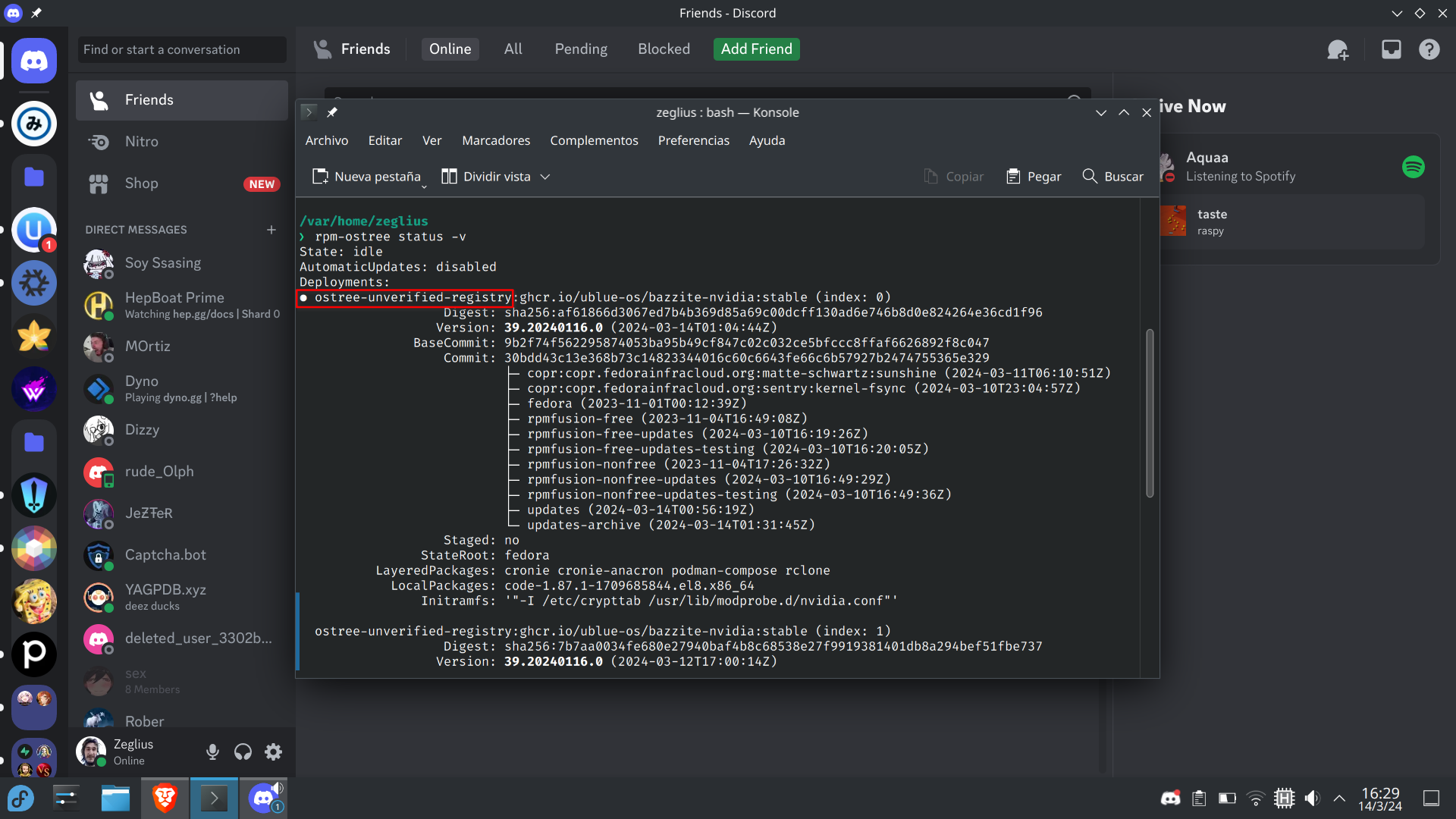Expand hidden system tray icons
The height and width of the screenshot is (819, 1456).
(1338, 798)
